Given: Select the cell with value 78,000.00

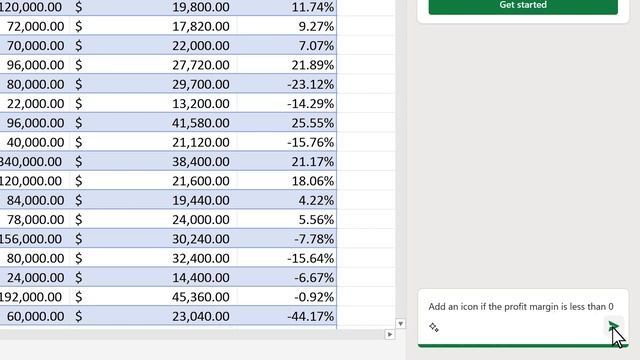Looking at the screenshot, I should click(35, 219).
